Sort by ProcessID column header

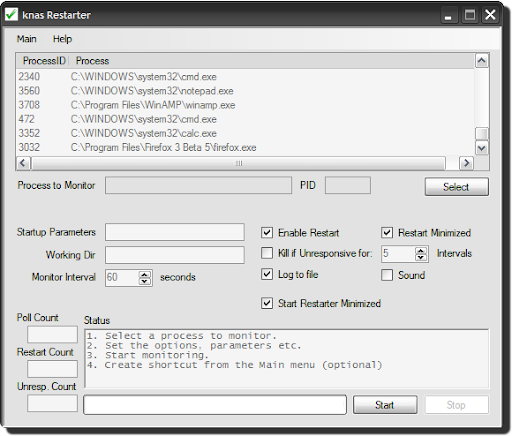pos(43,61)
